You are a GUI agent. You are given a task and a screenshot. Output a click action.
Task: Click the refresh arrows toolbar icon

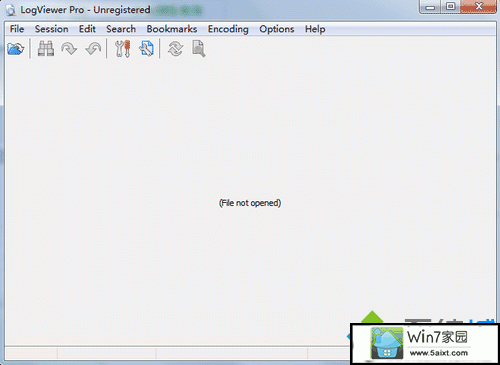click(175, 49)
